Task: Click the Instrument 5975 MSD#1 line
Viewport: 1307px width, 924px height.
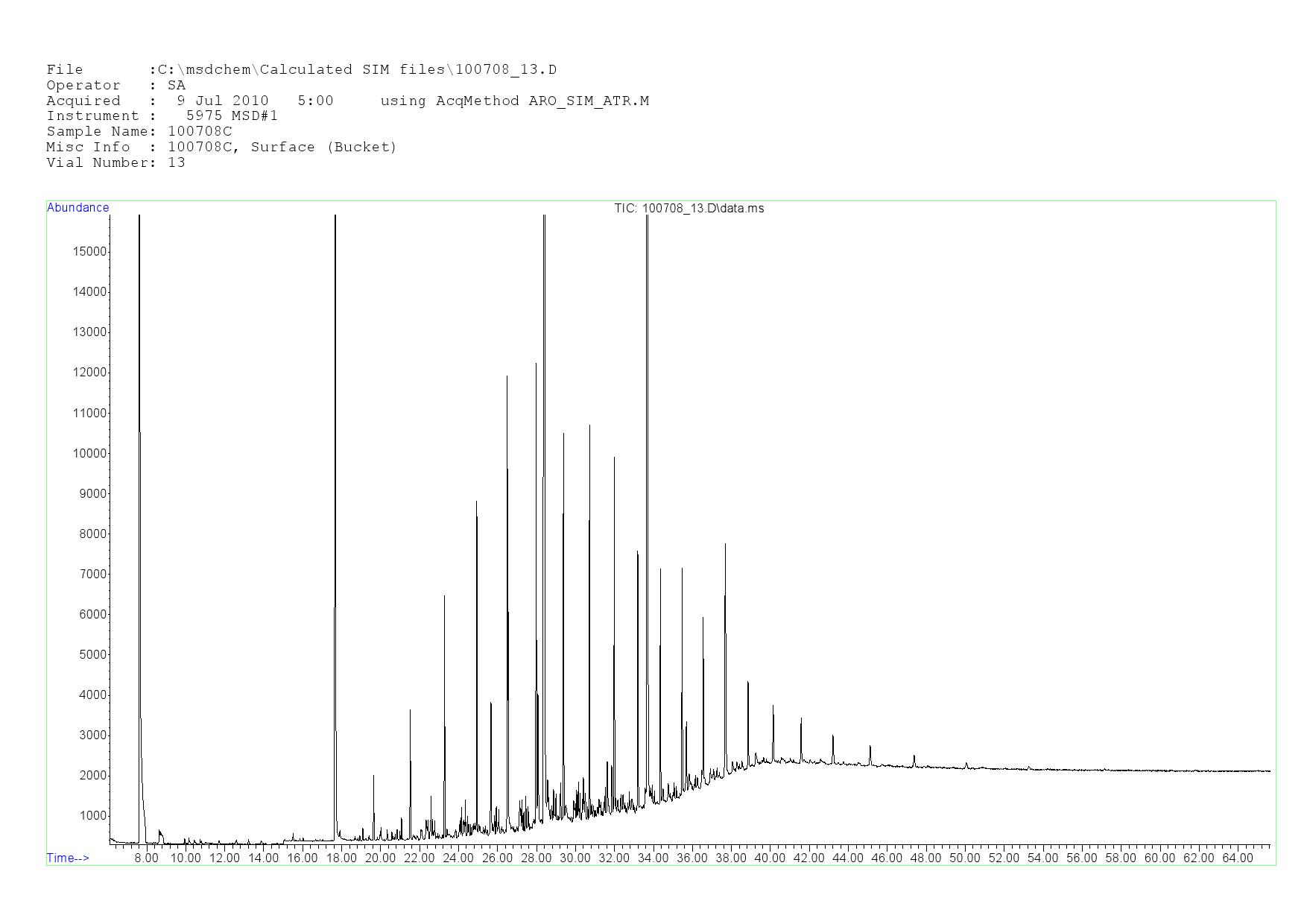Action: [162, 116]
